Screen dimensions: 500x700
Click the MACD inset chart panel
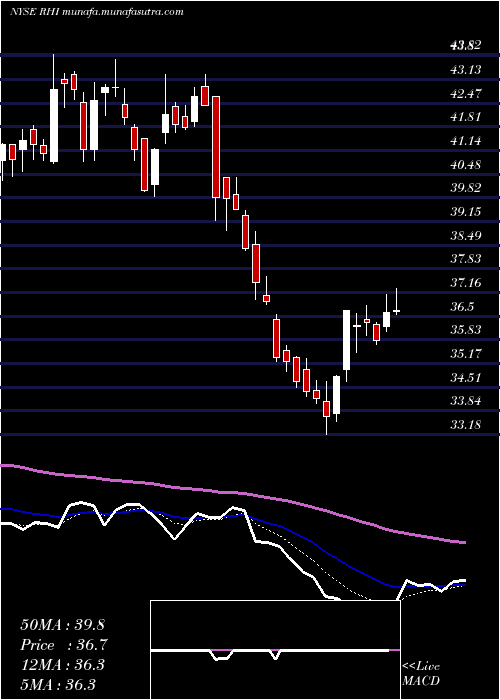275,650
